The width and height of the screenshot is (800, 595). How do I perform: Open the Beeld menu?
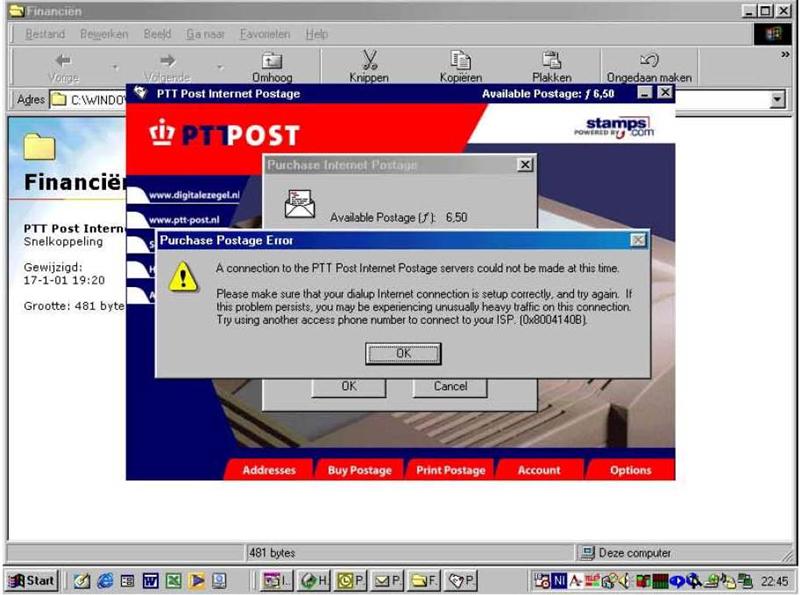(157, 34)
